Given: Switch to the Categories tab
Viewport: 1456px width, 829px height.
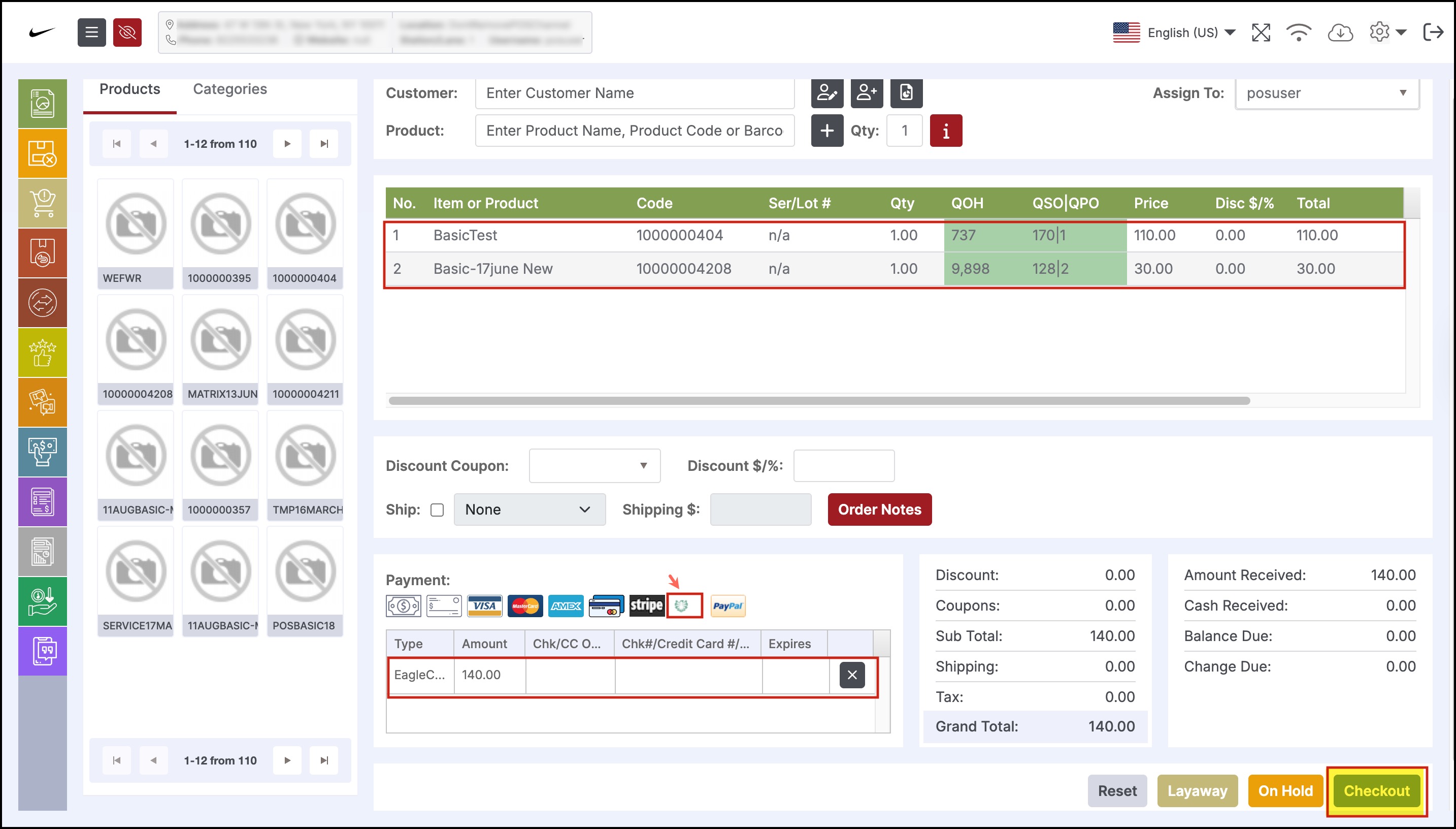Looking at the screenshot, I should (x=230, y=89).
